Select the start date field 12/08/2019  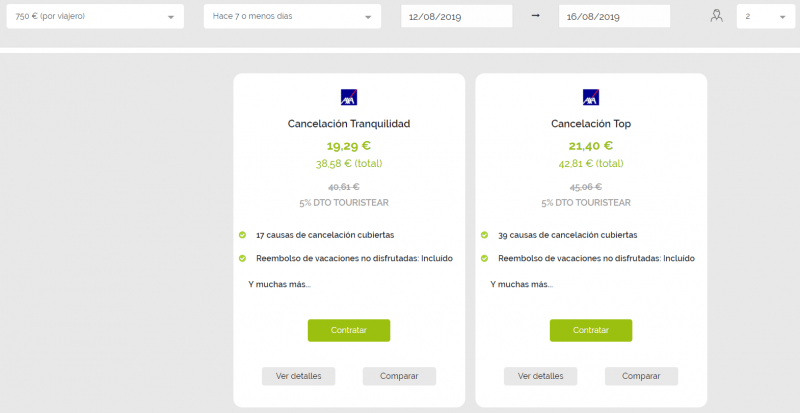457,16
